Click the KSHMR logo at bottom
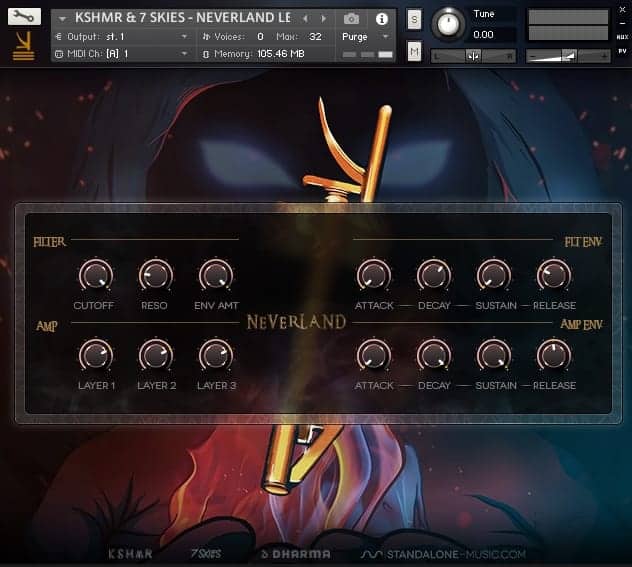The image size is (632, 567). pos(130,554)
